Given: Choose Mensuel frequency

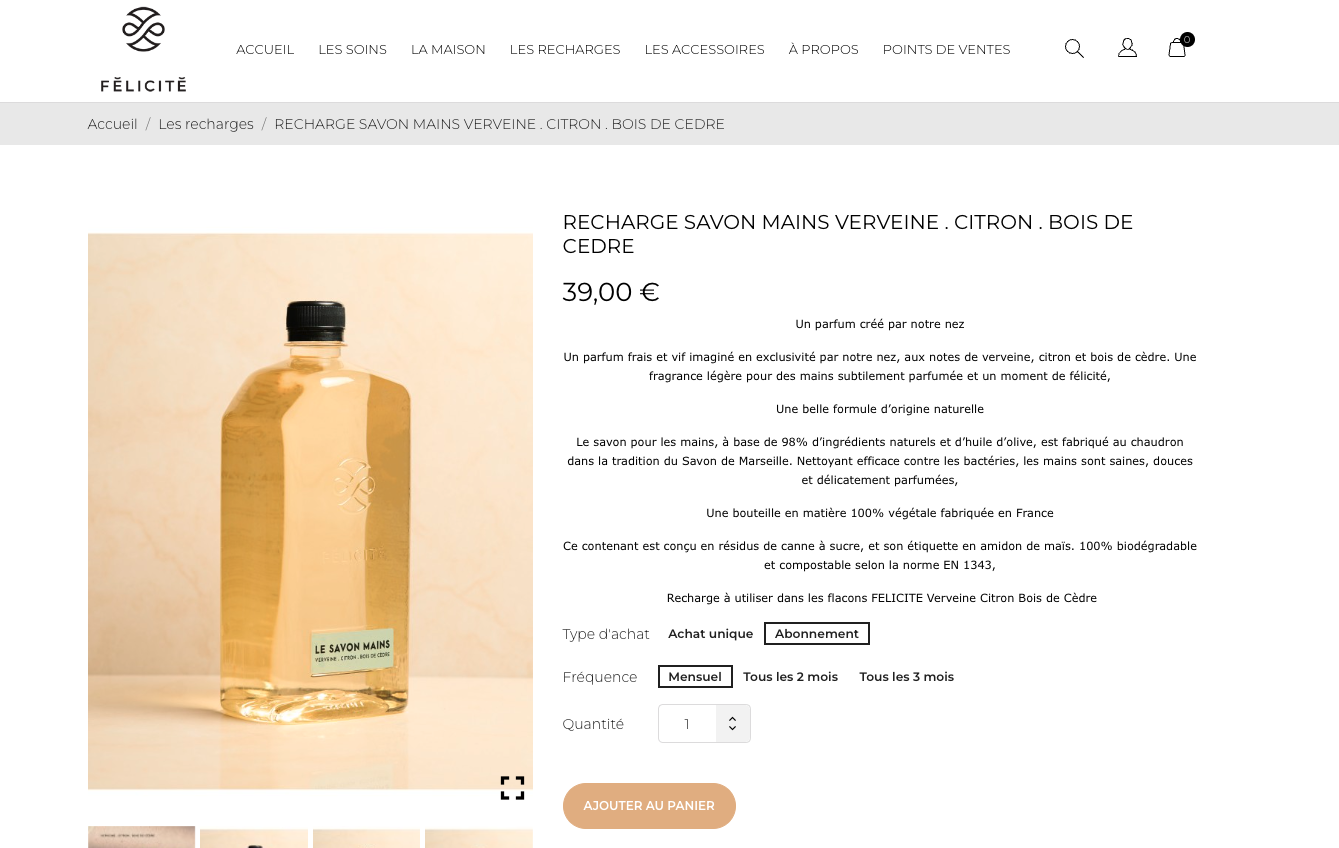Looking at the screenshot, I should click(x=695, y=677).
